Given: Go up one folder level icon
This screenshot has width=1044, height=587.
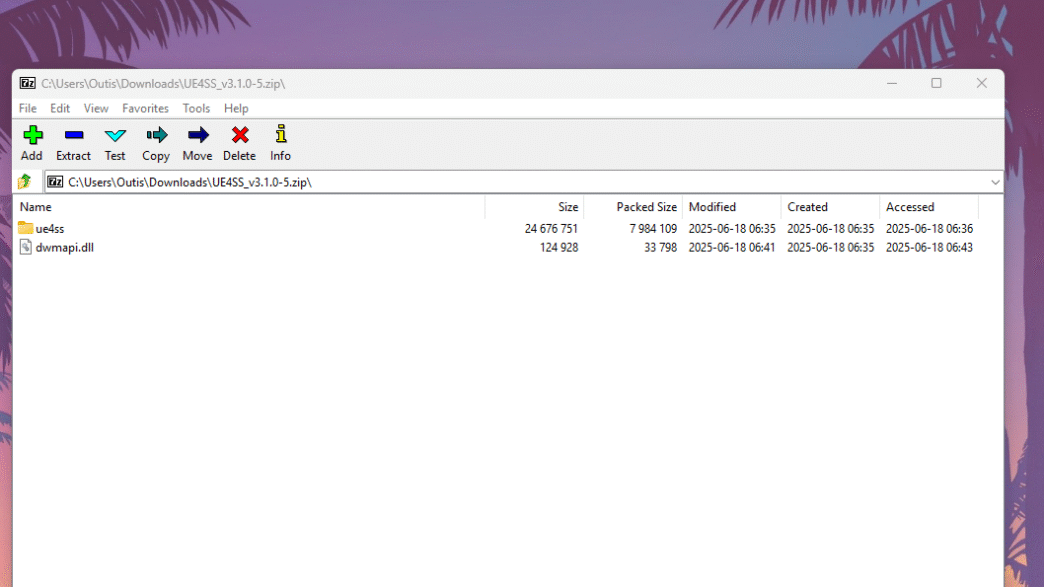Looking at the screenshot, I should 25,182.
